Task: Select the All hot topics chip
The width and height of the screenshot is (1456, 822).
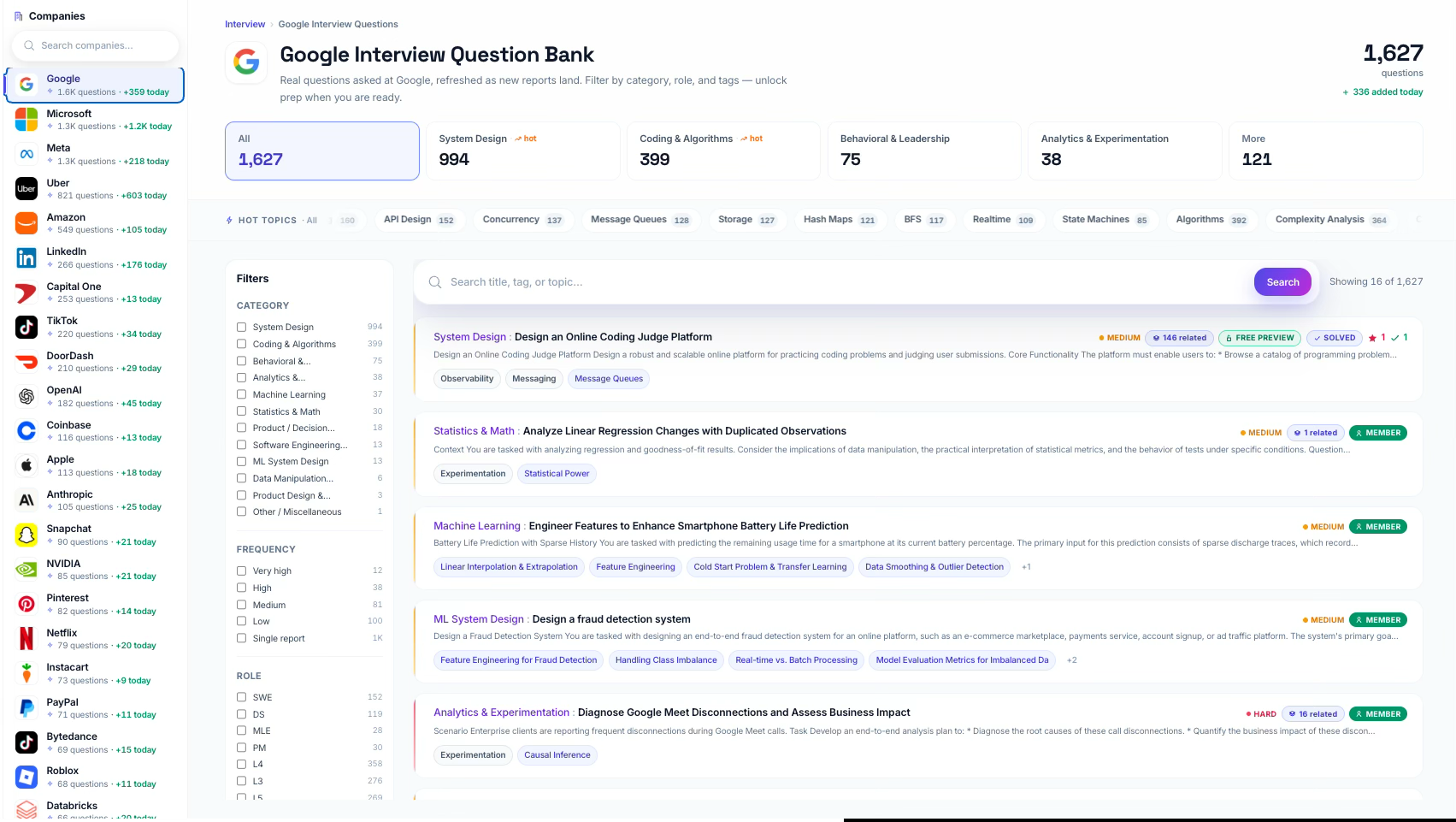Action: point(312,221)
